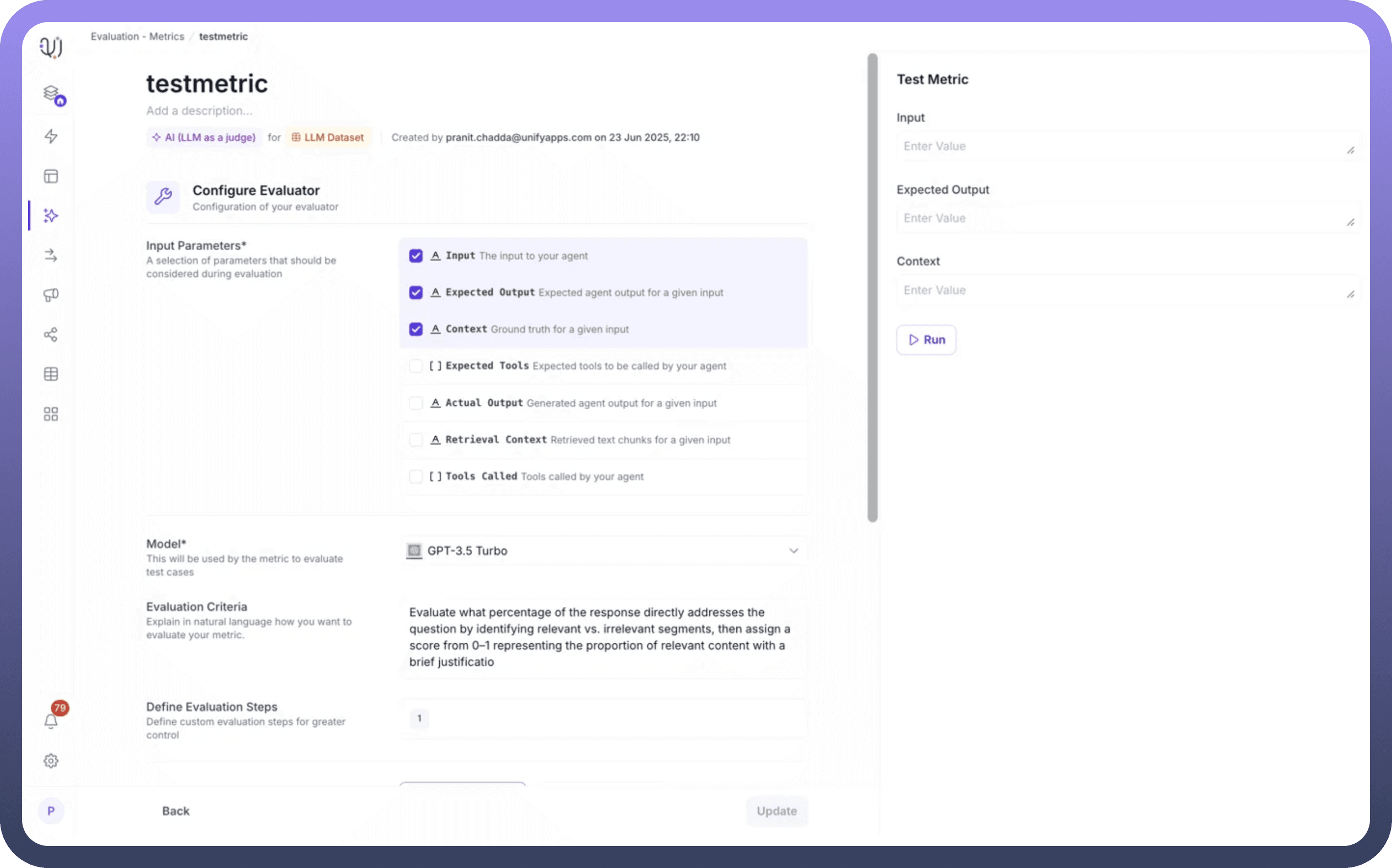Screen dimensions: 1392x868
Task: Open the four-squares apps sidebar icon
Action: pyautogui.click(x=51, y=414)
